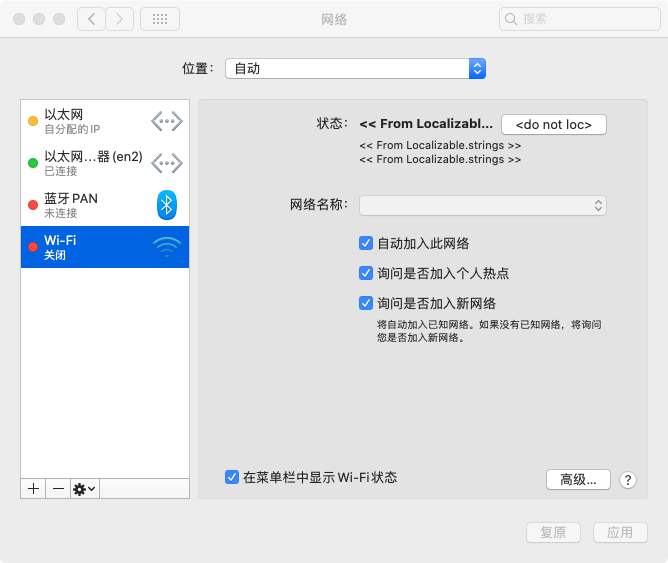Click the magnifier icon in search field
Screen dimensions: 668x563
coord(510,19)
